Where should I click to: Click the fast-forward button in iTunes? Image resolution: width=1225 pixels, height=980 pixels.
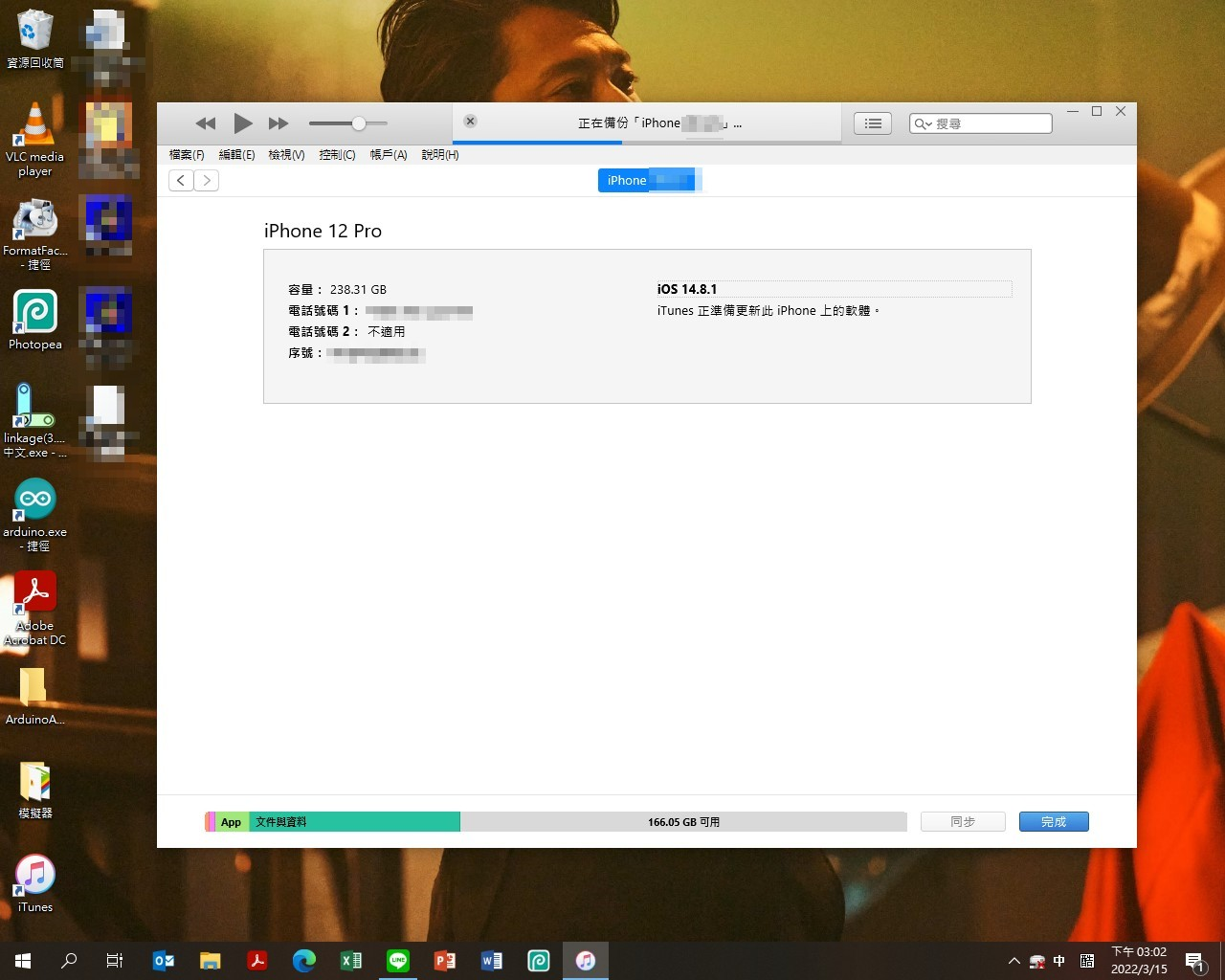(278, 123)
